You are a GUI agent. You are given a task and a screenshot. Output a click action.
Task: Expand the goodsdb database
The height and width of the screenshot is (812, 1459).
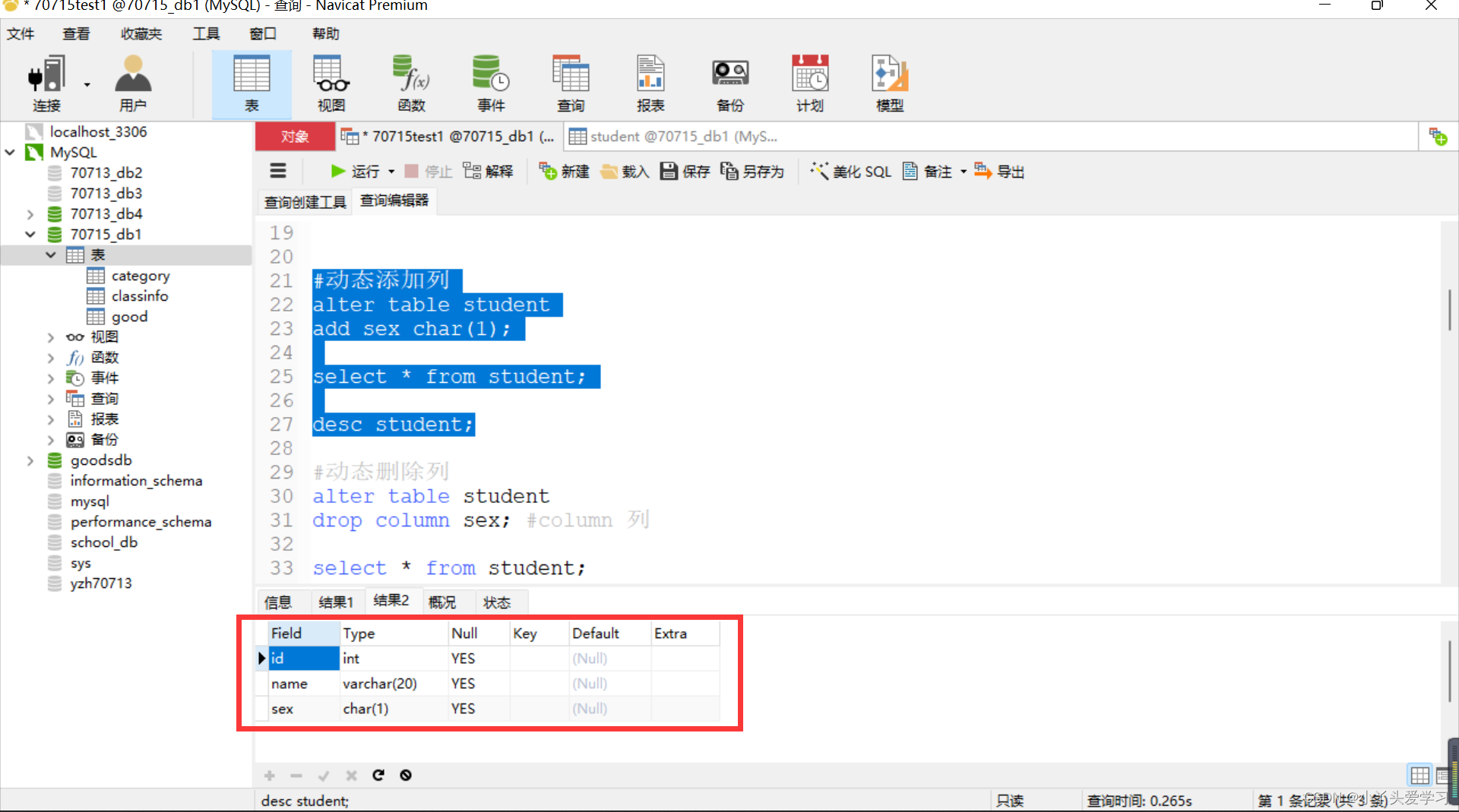[30, 460]
